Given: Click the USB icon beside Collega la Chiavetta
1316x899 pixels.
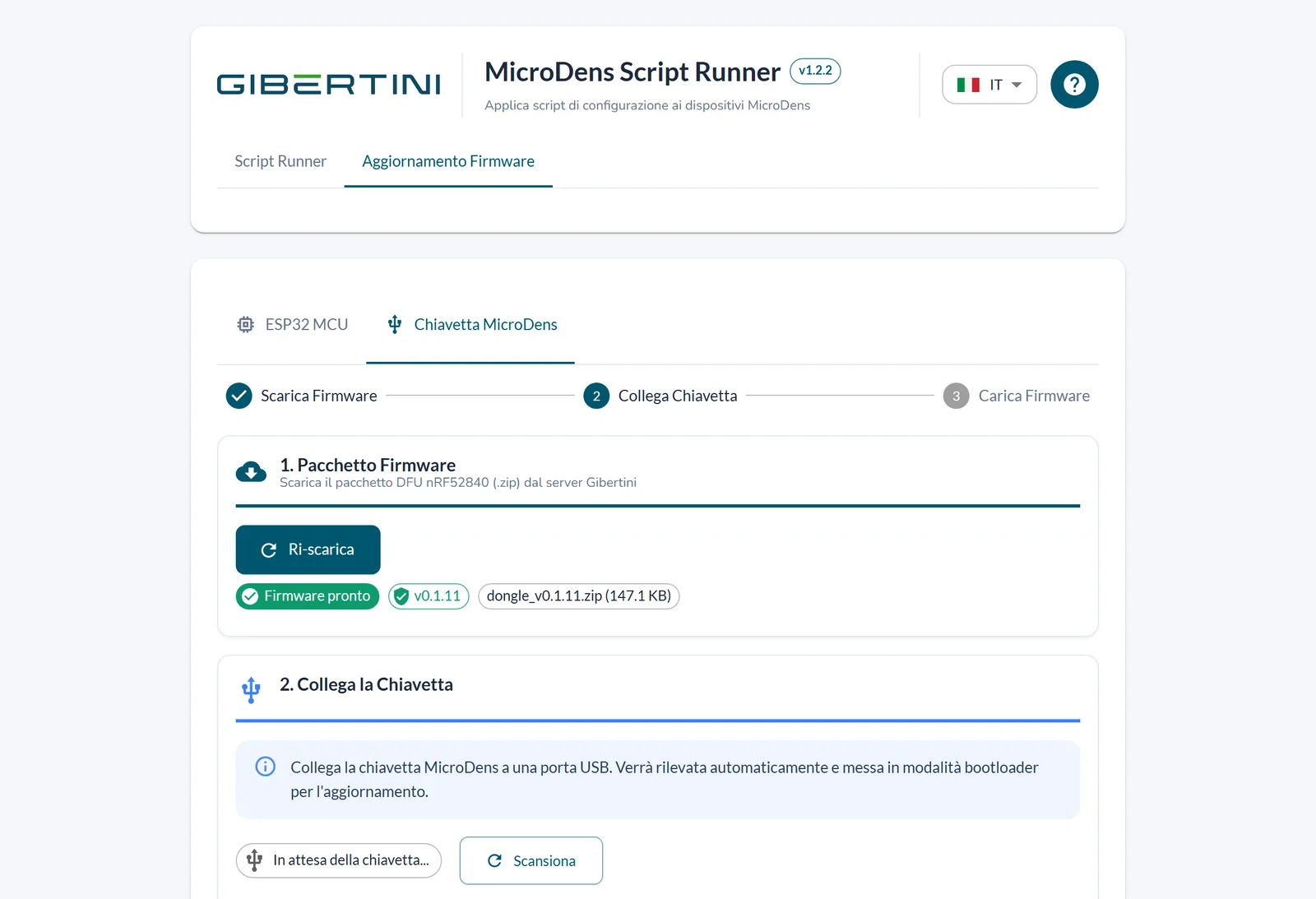Looking at the screenshot, I should (x=251, y=690).
